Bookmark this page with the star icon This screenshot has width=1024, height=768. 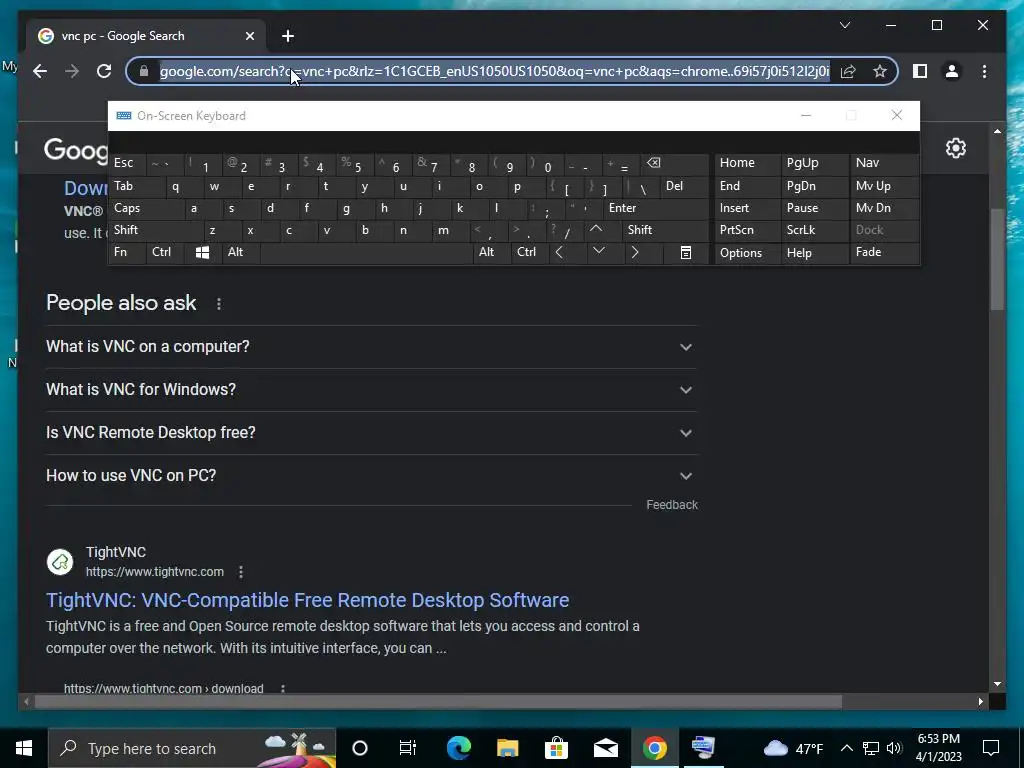[x=880, y=71]
